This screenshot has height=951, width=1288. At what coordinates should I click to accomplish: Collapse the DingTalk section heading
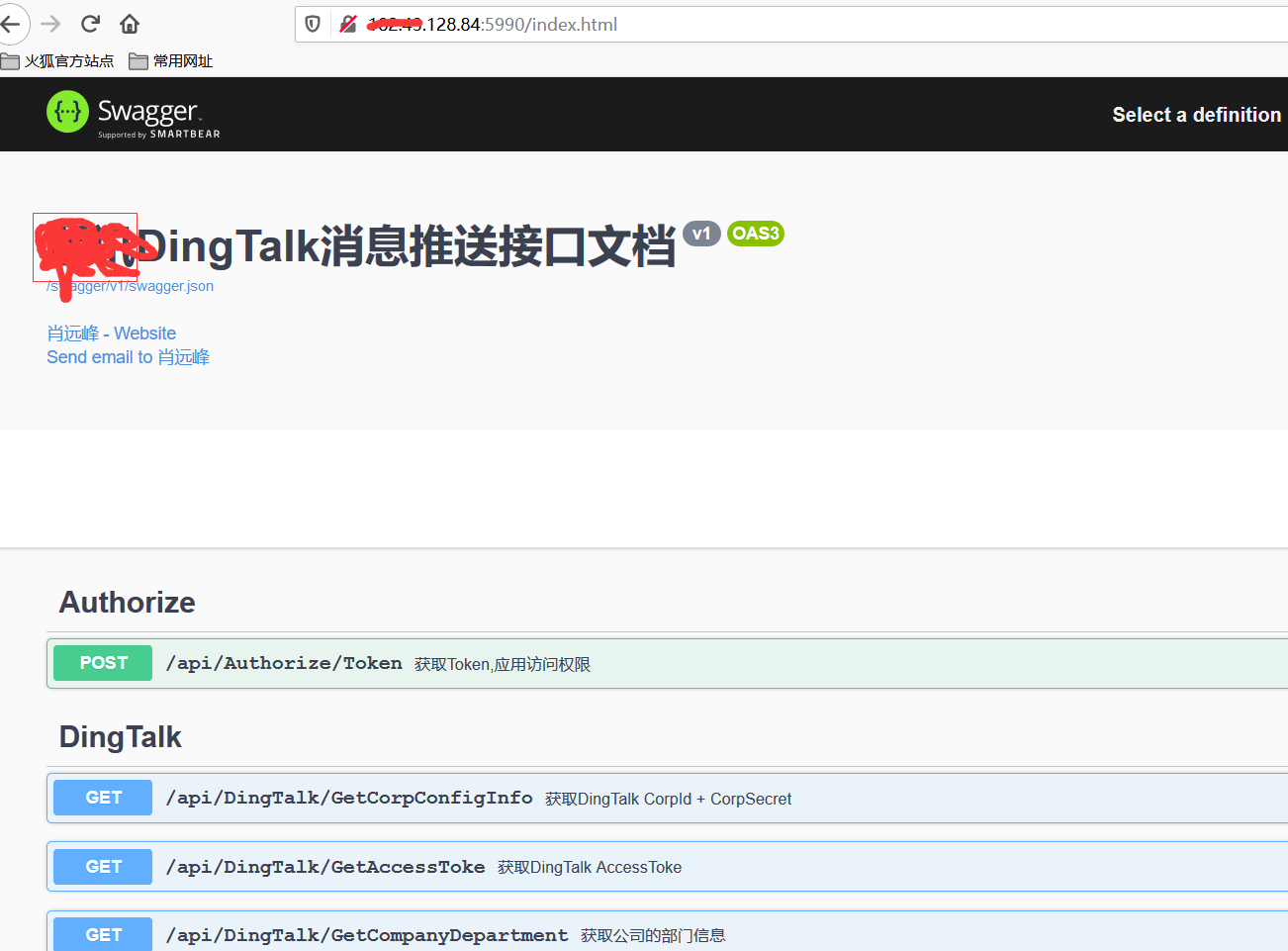click(x=121, y=737)
